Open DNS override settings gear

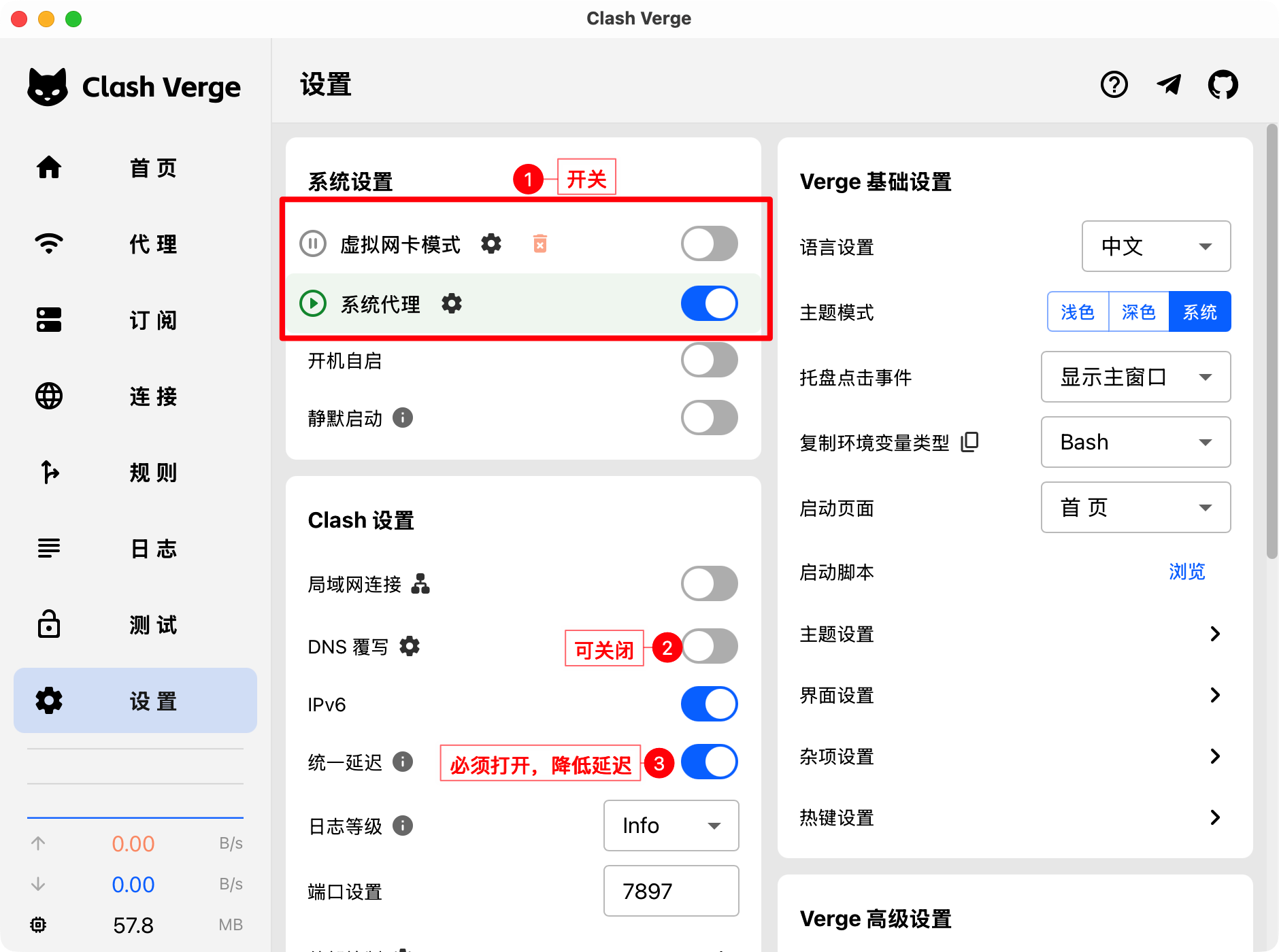click(x=410, y=646)
